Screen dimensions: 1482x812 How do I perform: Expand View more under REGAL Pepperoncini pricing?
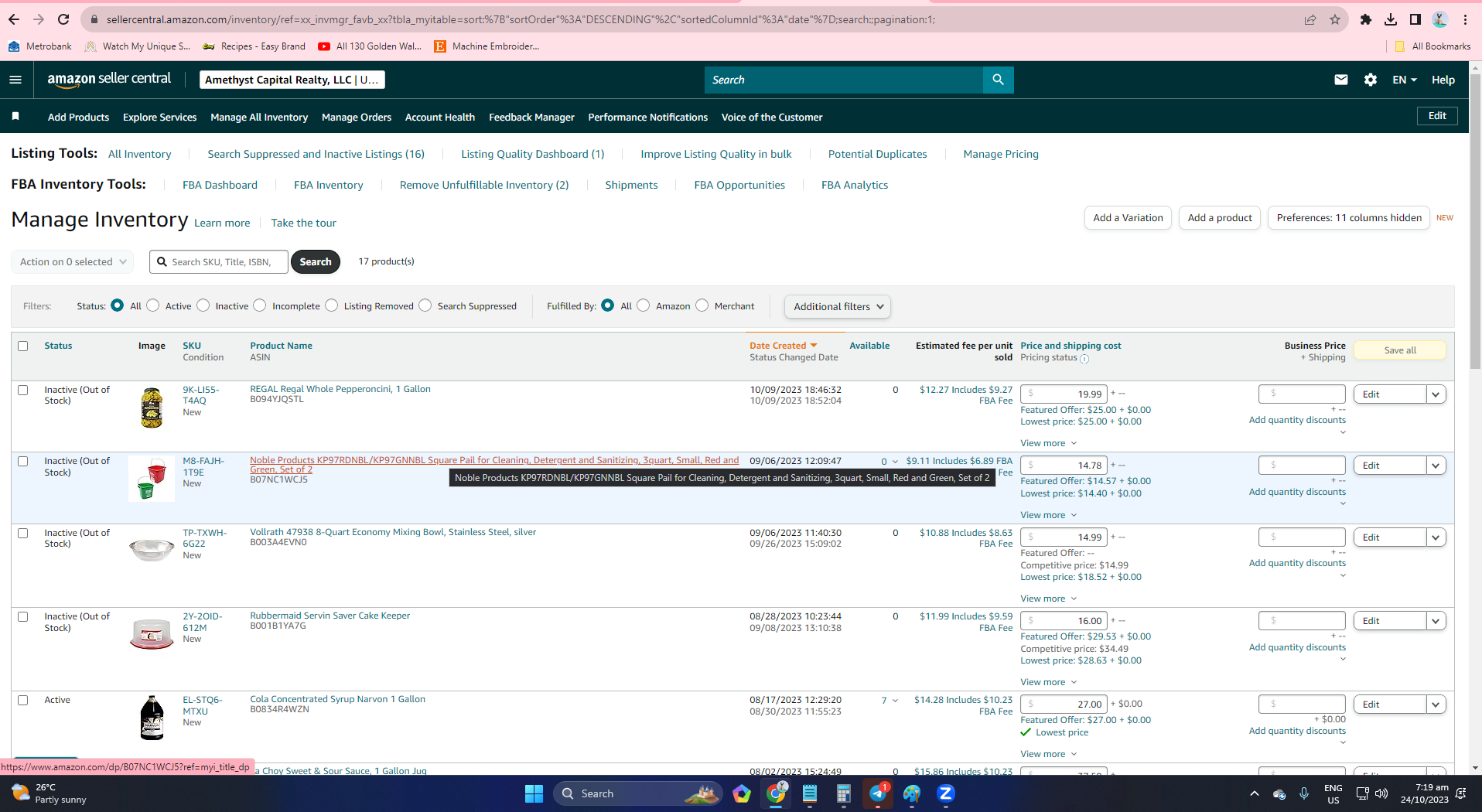pos(1049,443)
